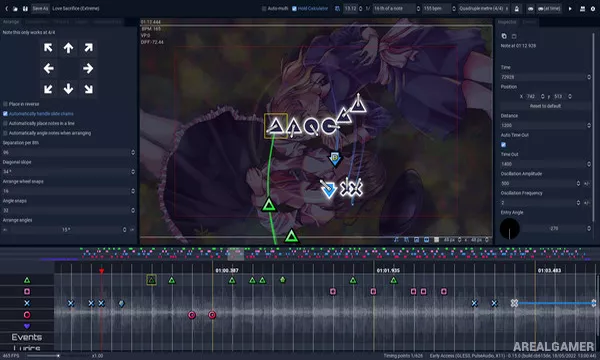Select the Events track row
Viewport: 600px width, 360px height.
point(27,337)
